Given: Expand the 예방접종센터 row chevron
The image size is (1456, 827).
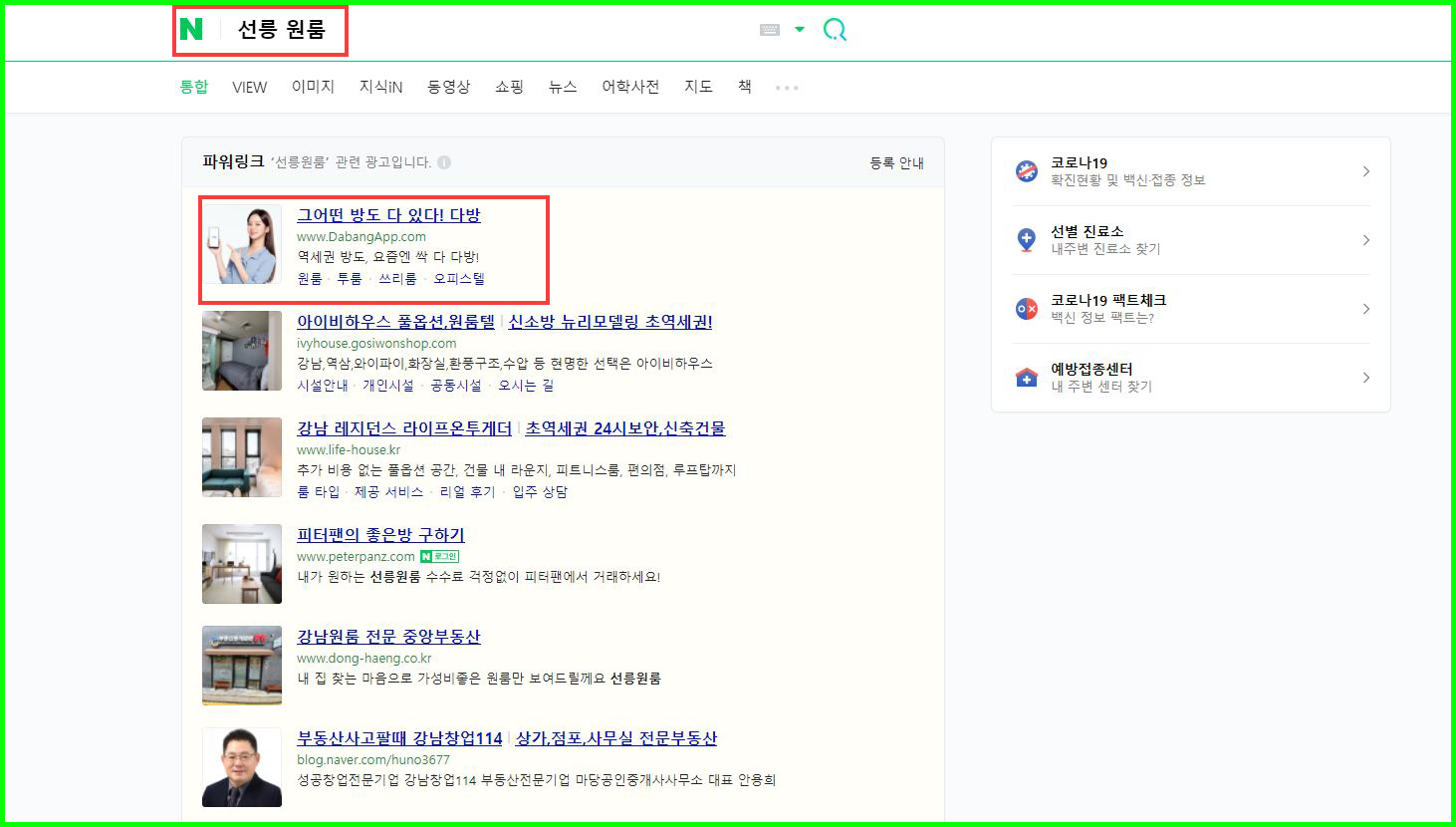Looking at the screenshot, I should pos(1366,378).
